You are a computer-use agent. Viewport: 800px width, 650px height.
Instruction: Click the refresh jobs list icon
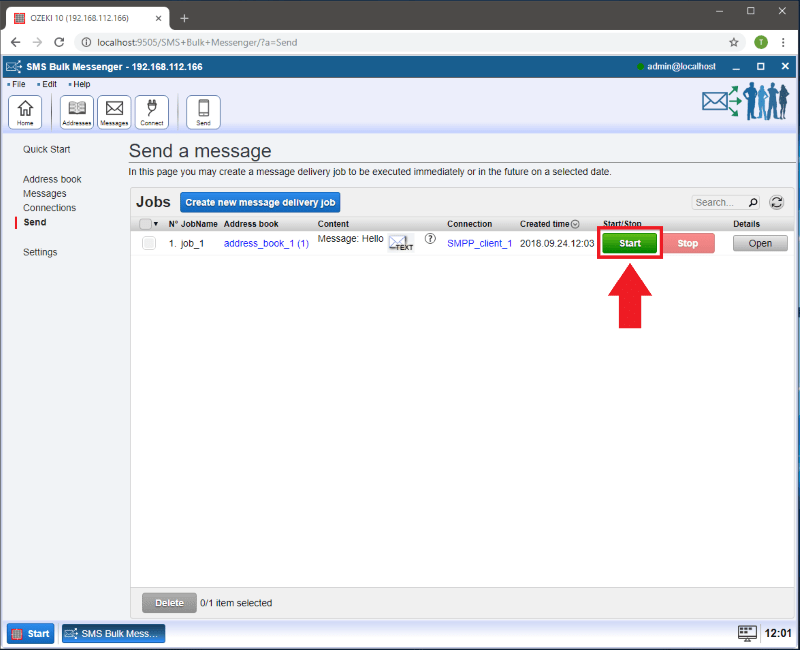(777, 203)
